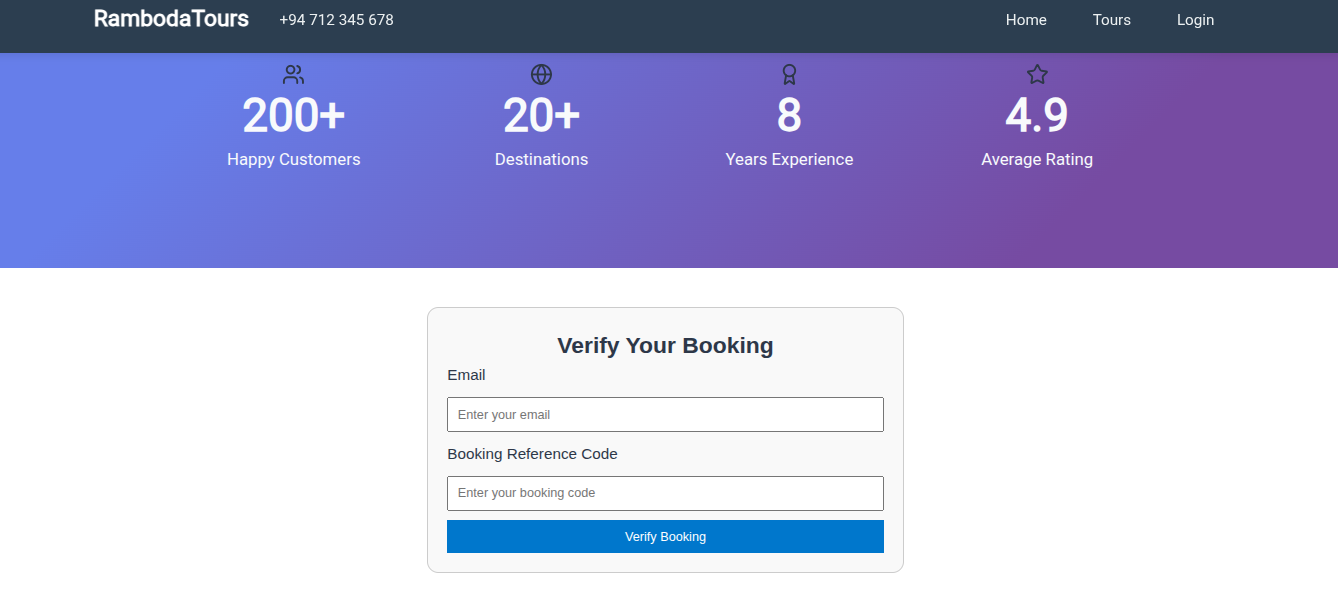Click the phone number +94 712 345 678
The image size is (1338, 606).
[336, 20]
